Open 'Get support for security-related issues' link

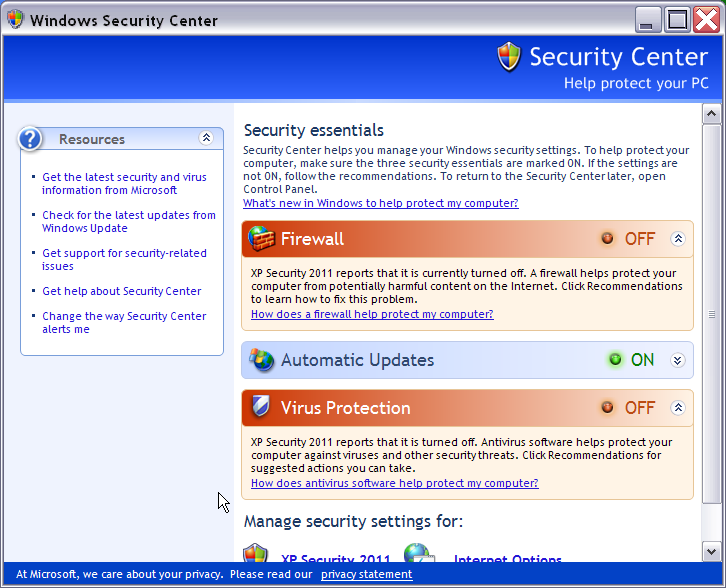(124, 260)
